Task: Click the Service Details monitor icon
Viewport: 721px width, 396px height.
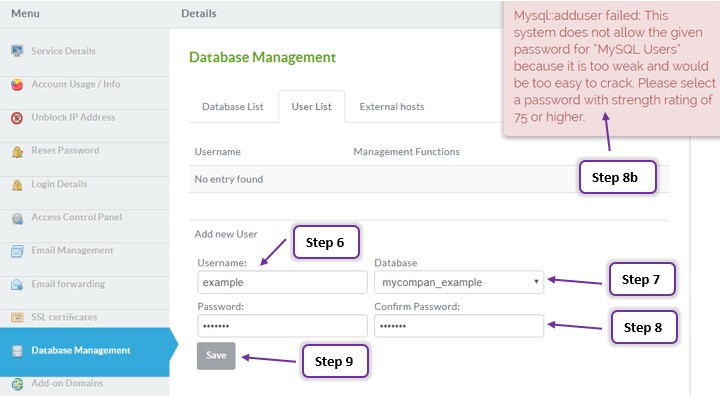Action: [x=17, y=51]
